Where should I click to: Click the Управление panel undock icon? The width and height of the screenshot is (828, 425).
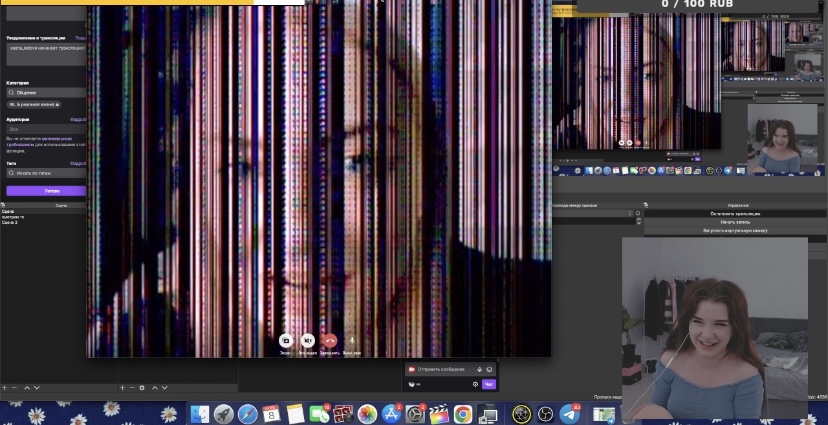(x=646, y=205)
